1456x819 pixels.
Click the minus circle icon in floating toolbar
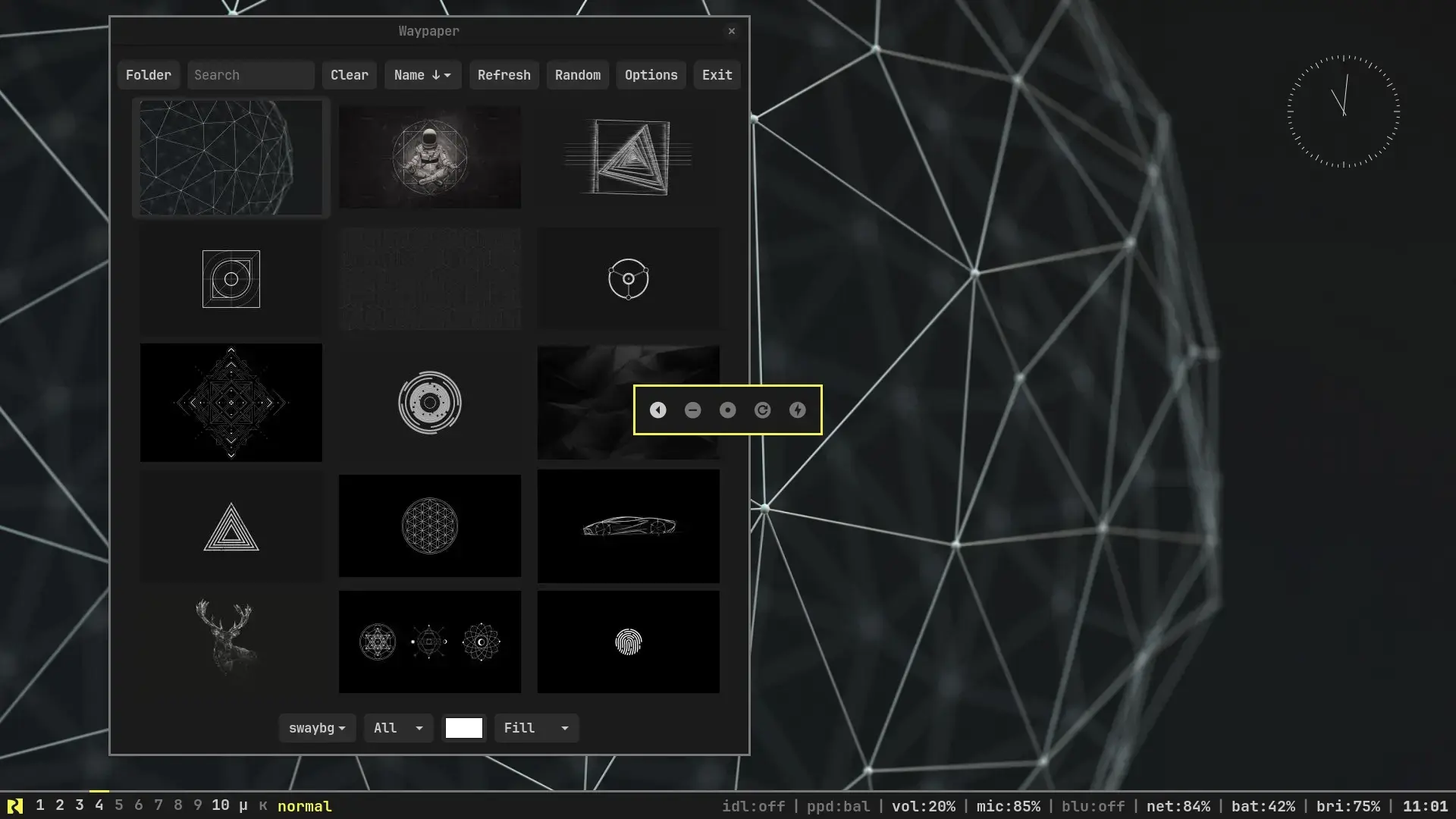[692, 410]
